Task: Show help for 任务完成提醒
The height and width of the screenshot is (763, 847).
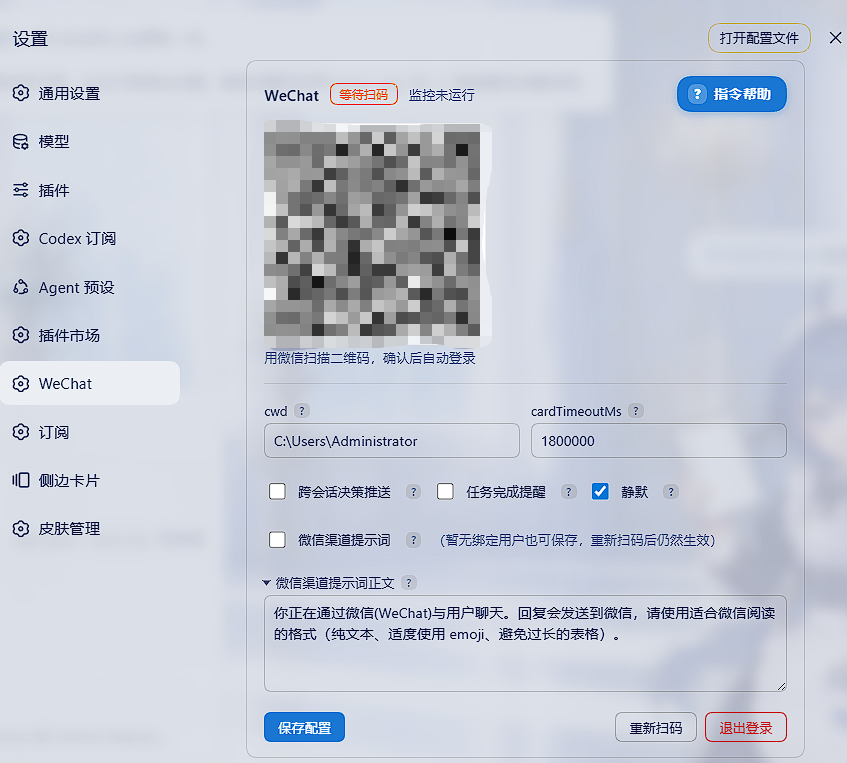Action: pos(568,492)
